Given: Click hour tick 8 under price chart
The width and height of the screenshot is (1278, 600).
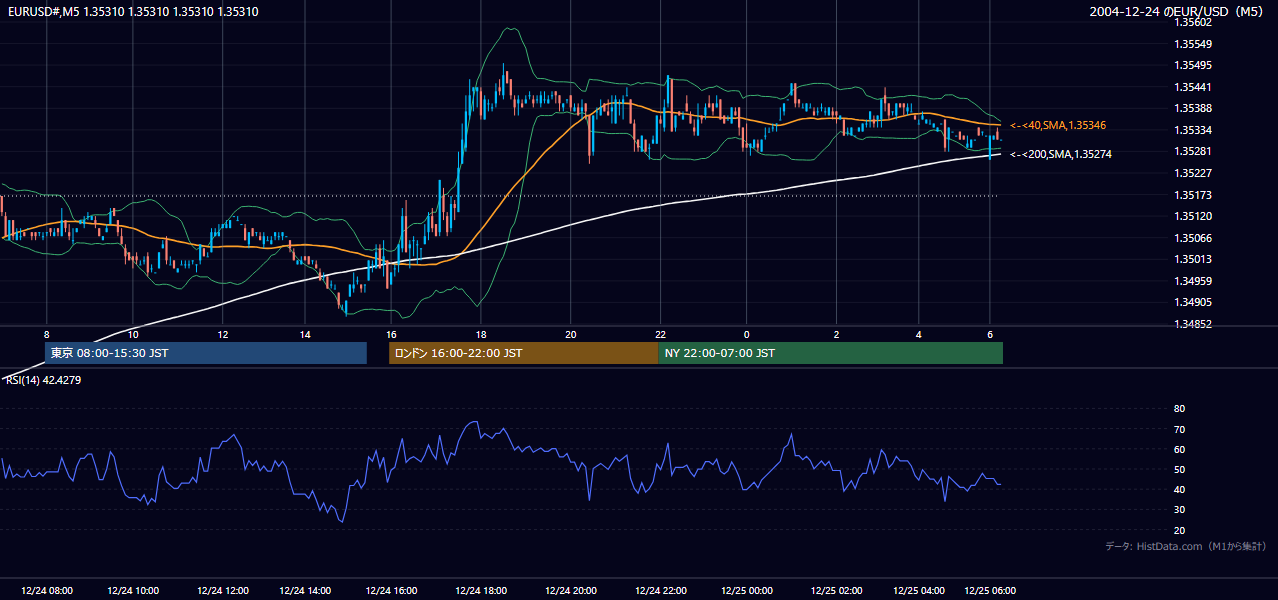Looking at the screenshot, I should pos(46,334).
